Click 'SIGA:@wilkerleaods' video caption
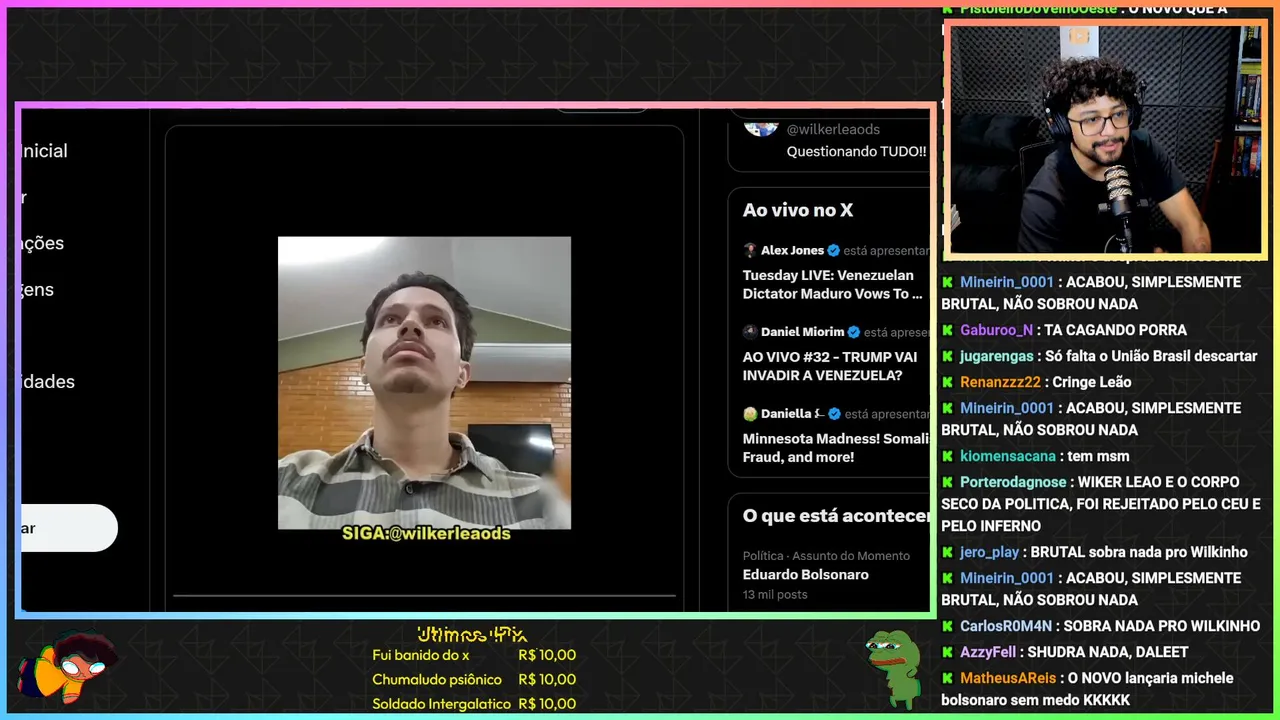 click(426, 534)
